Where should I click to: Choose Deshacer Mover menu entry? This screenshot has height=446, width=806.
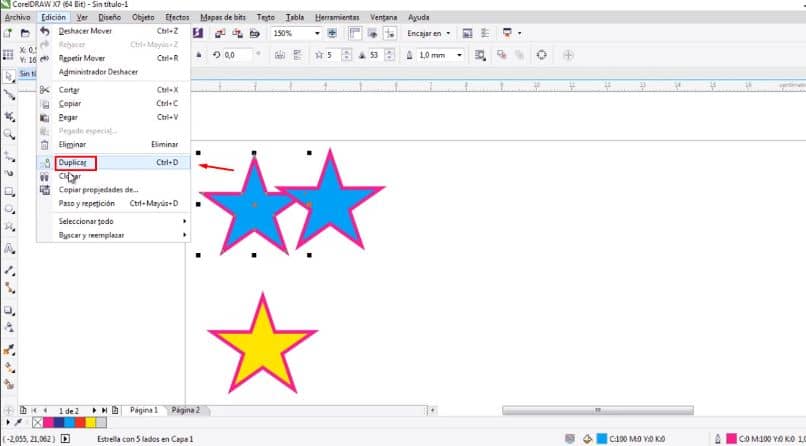[114, 31]
